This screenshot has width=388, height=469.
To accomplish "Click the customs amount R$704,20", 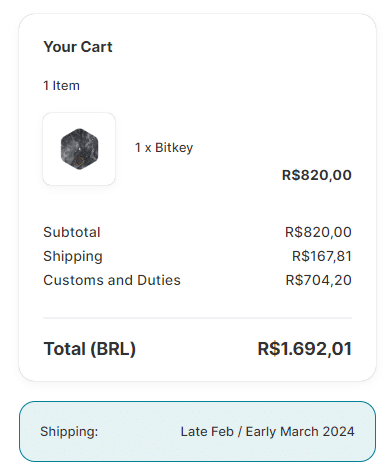I will coord(319,280).
